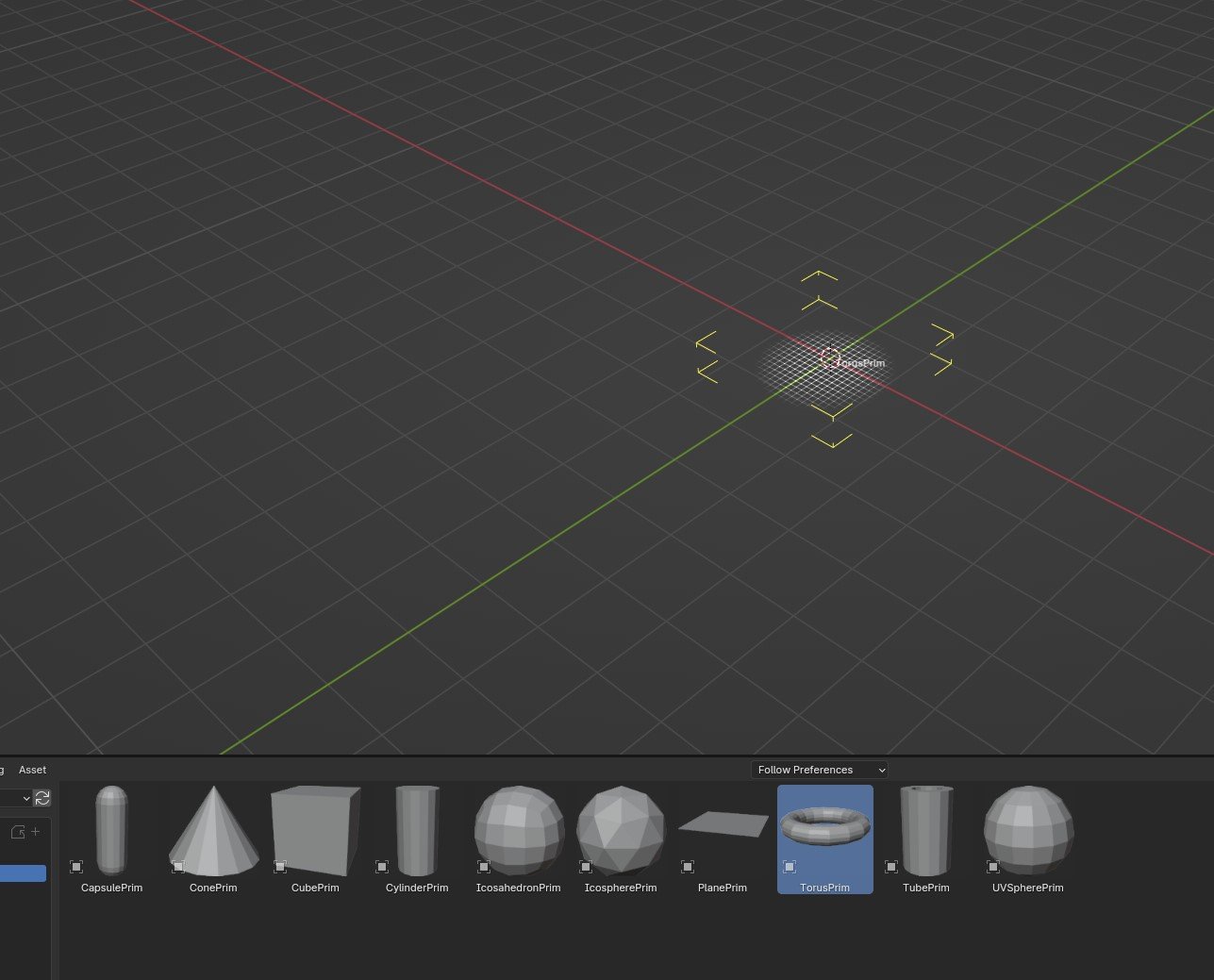This screenshot has height=980, width=1214.
Task: Open the Follow Preferences dropdown
Action: (820, 770)
